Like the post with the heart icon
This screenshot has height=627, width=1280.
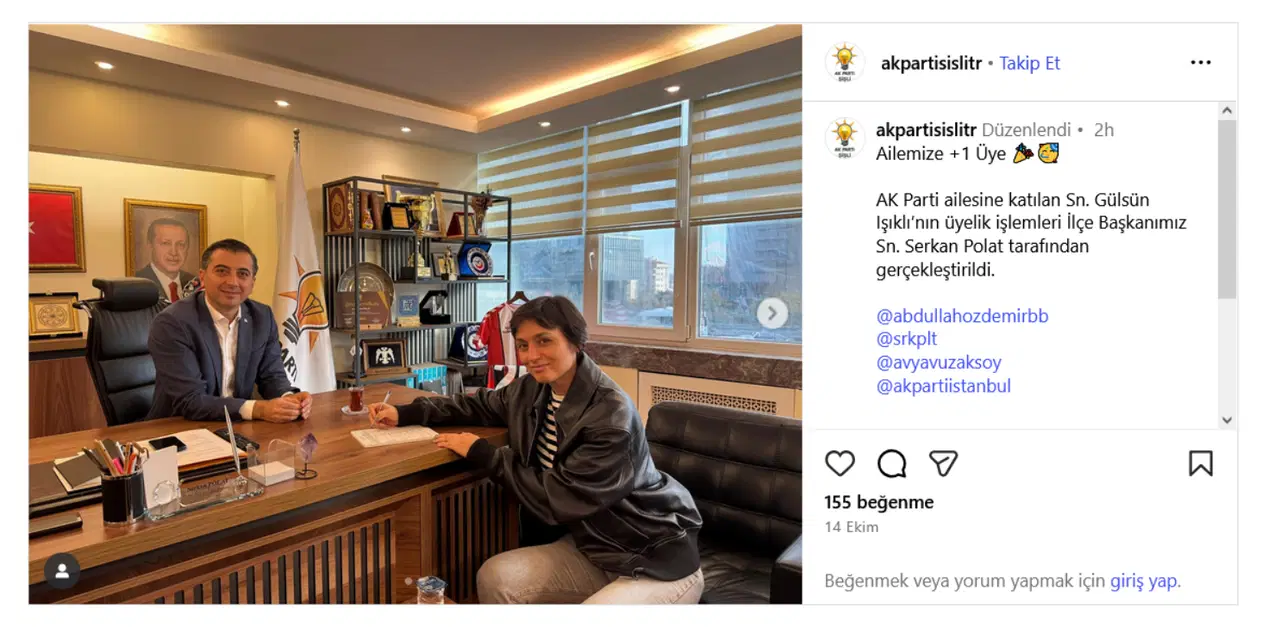pyautogui.click(x=840, y=463)
